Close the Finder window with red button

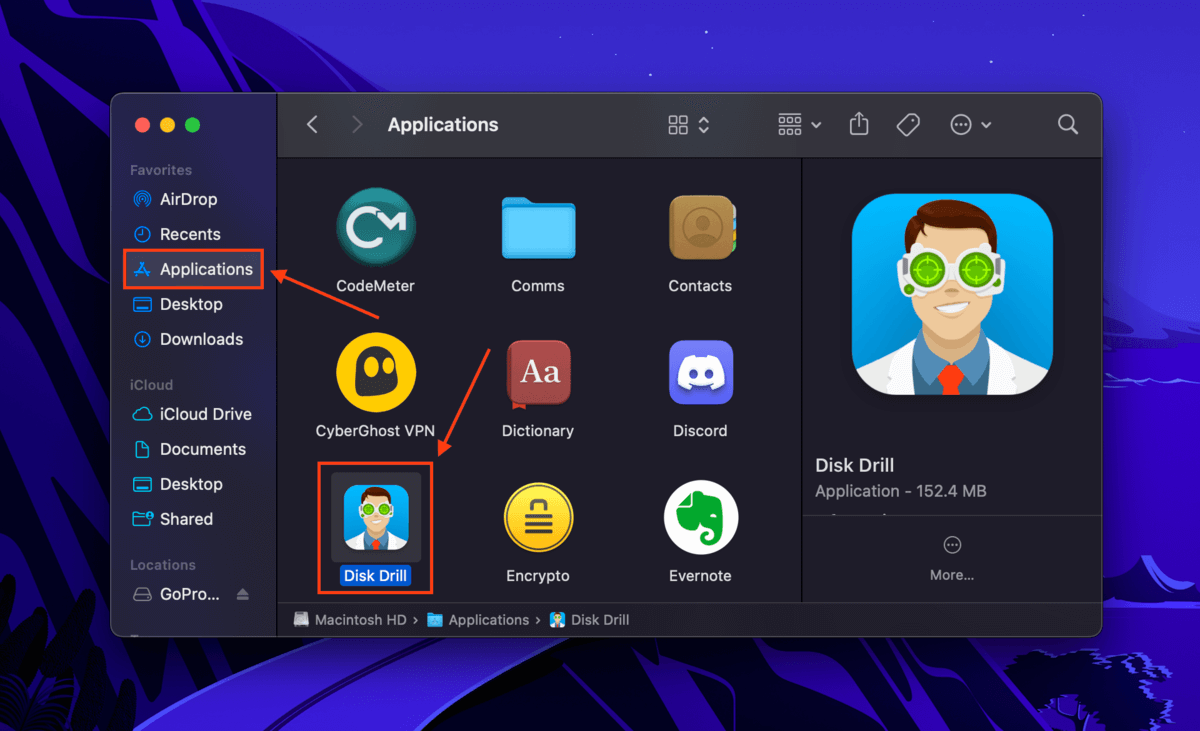[142, 125]
